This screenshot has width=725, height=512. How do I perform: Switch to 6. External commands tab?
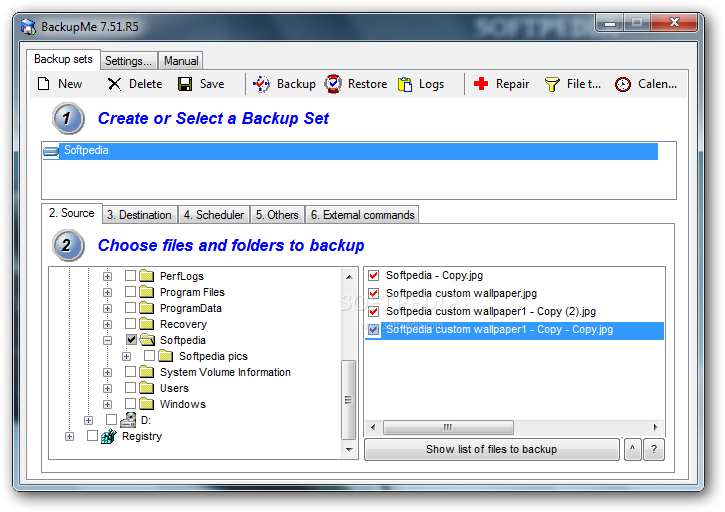point(362,215)
